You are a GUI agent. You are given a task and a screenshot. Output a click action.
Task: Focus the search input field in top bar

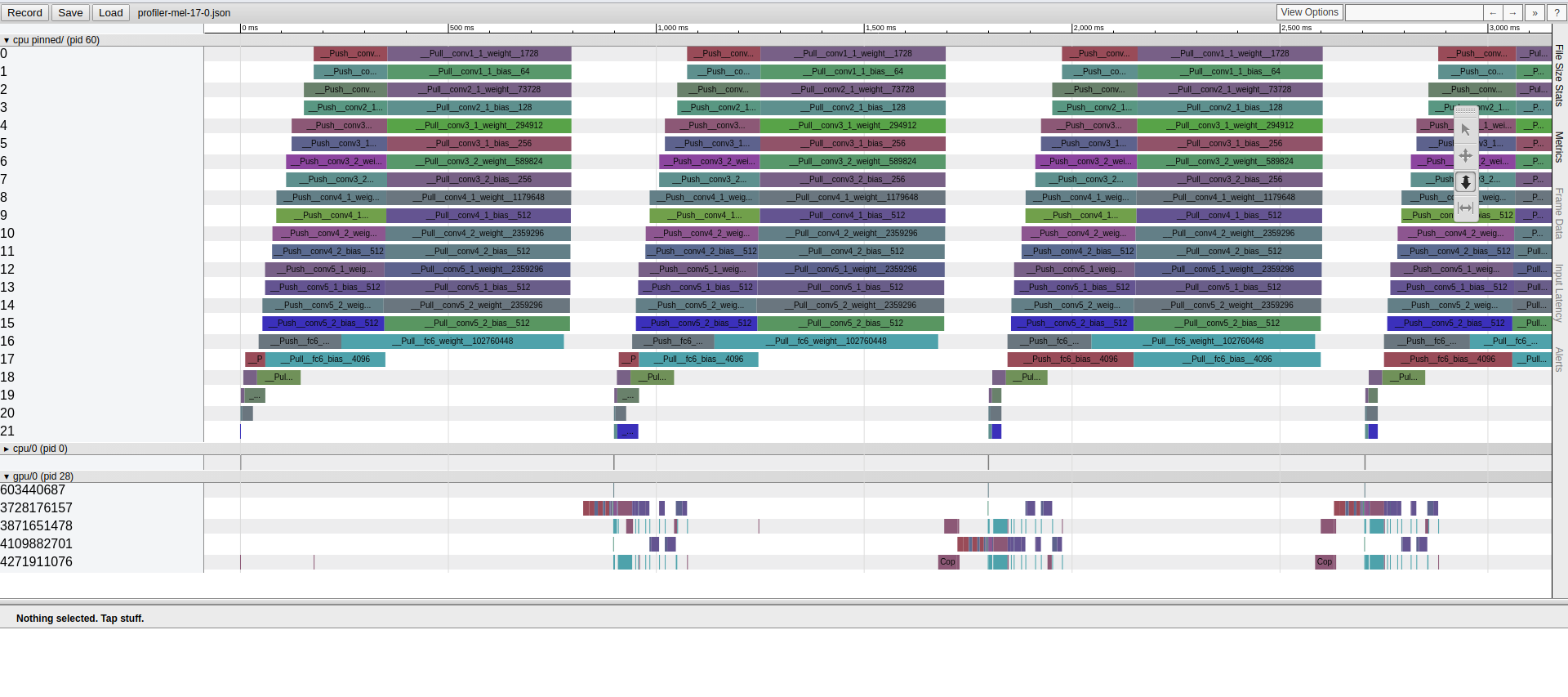pos(1414,12)
